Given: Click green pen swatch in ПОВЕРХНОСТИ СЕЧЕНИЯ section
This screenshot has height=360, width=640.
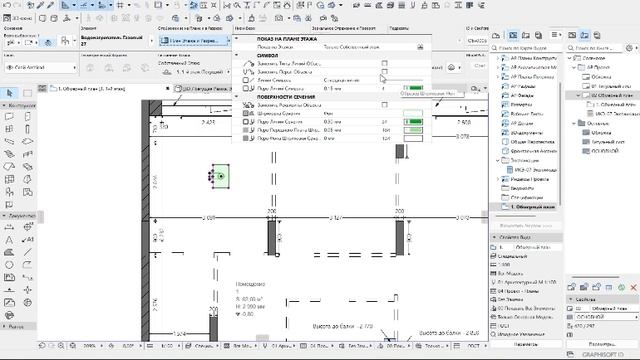Looking at the screenshot, I should [x=413, y=122].
